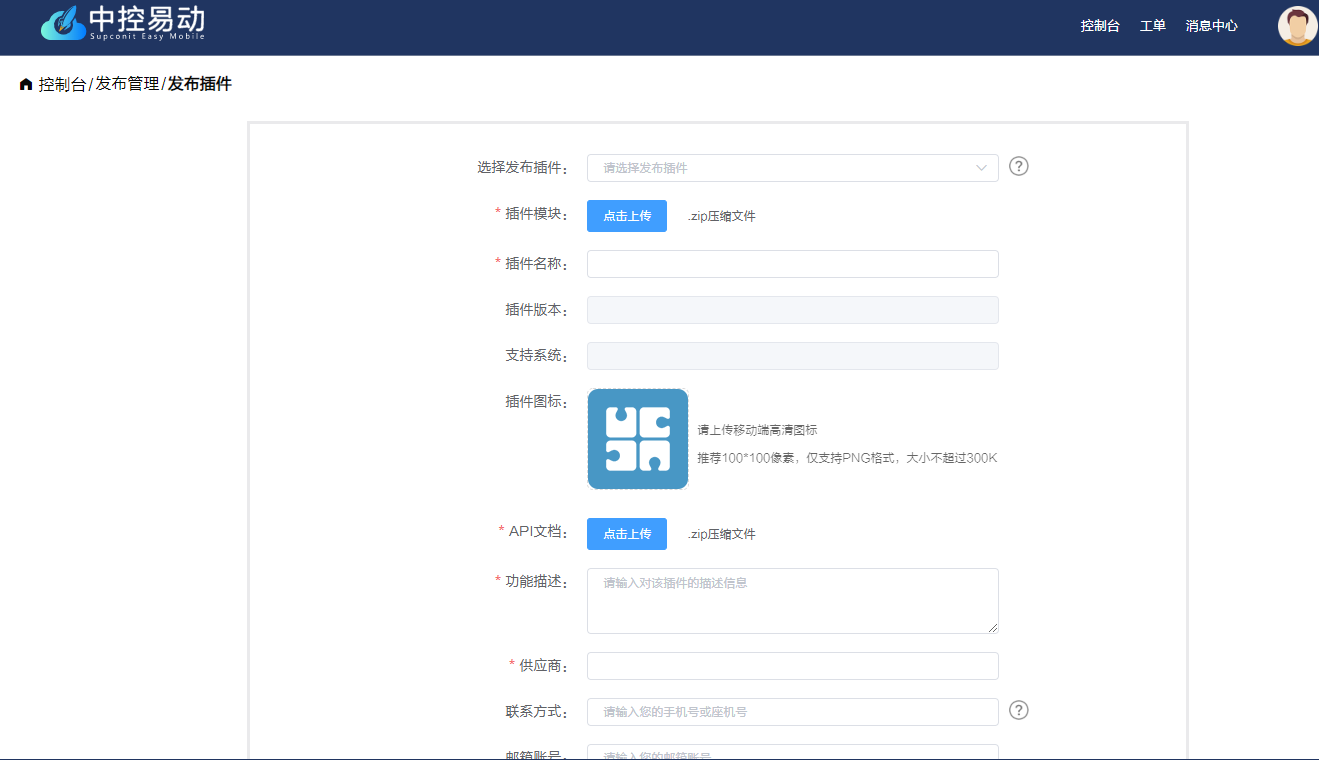Click help icon beside 联系方式
The width and height of the screenshot is (1319, 760).
(x=1018, y=710)
